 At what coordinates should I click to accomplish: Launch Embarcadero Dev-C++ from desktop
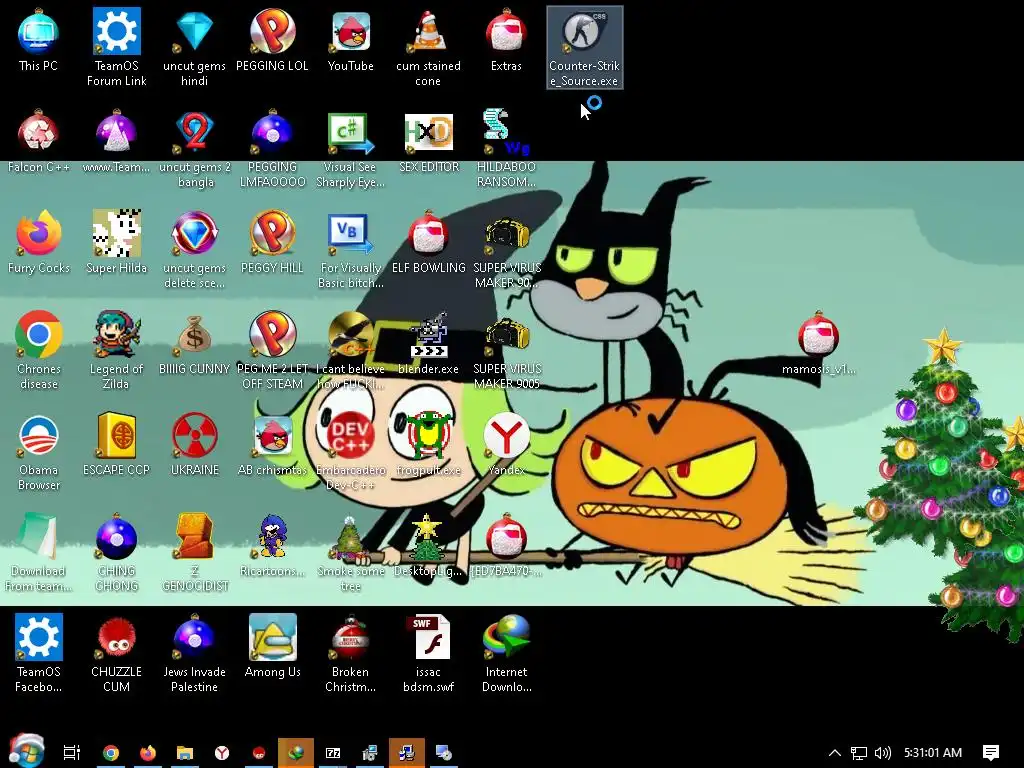[351, 452]
